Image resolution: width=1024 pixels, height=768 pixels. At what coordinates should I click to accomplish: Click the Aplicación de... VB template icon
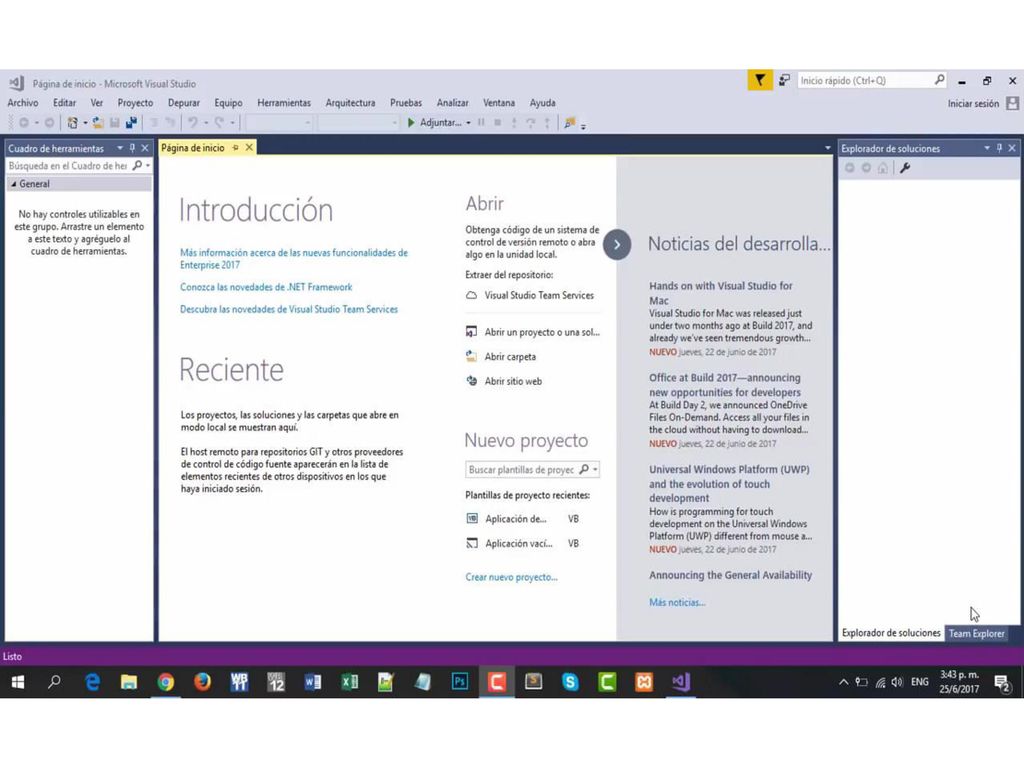(x=472, y=519)
